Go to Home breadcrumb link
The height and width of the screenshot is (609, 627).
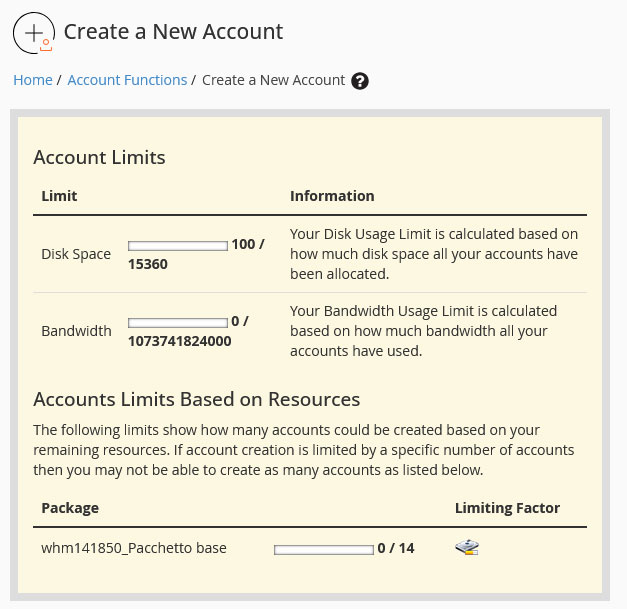point(33,80)
